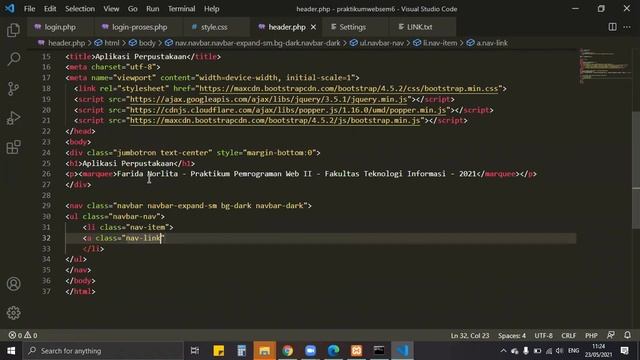Open popper.min.js link on line 20
Image resolution: width=640 pixels, height=360 pixels.
[x=288, y=110]
